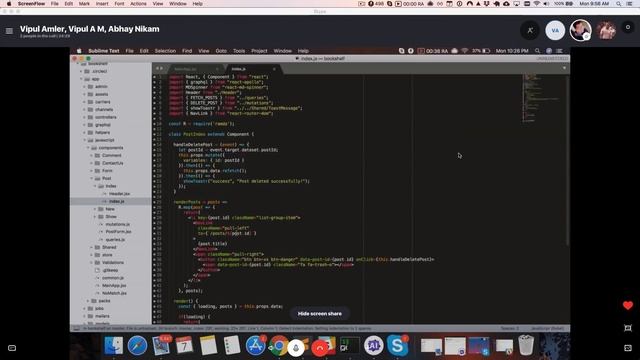The image size is (640, 360).
Task: Toggle the microphone mute button
Action: pos(296,348)
